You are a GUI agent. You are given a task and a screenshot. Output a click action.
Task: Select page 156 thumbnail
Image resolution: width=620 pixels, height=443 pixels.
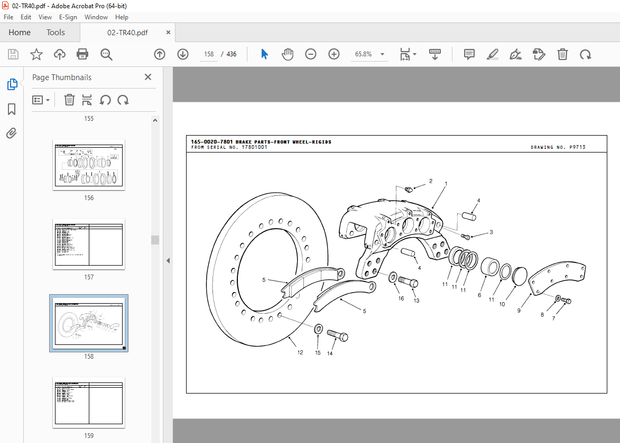tap(89, 165)
